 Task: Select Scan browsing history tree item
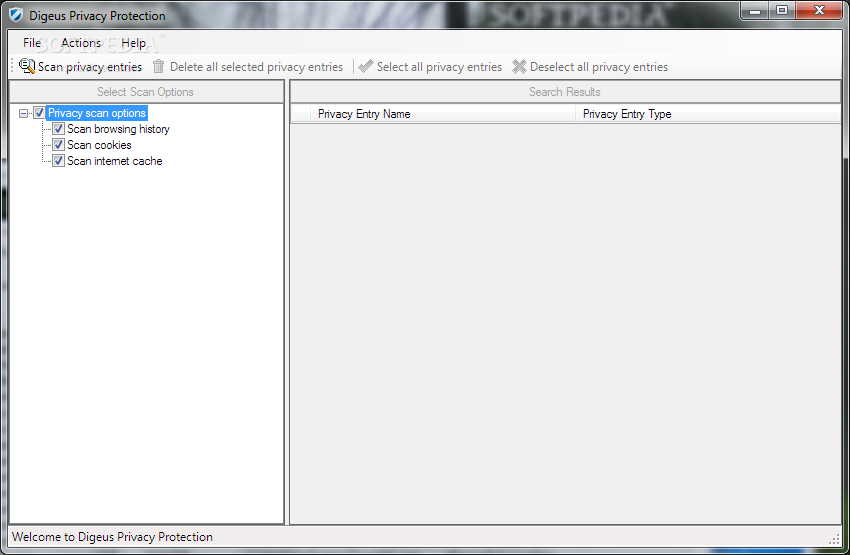coord(118,129)
